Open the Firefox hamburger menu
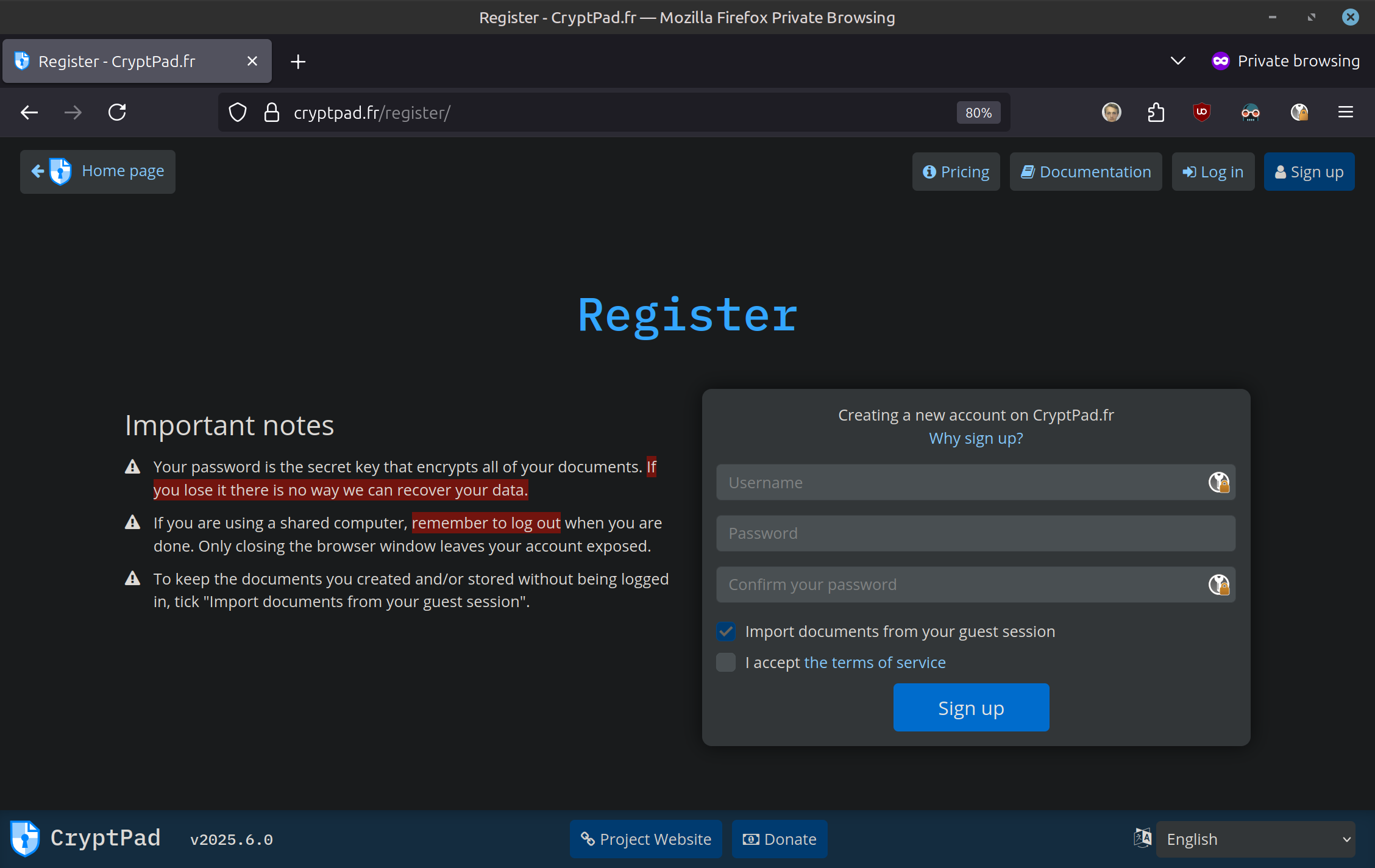Image resolution: width=1375 pixels, height=868 pixels. (x=1346, y=112)
